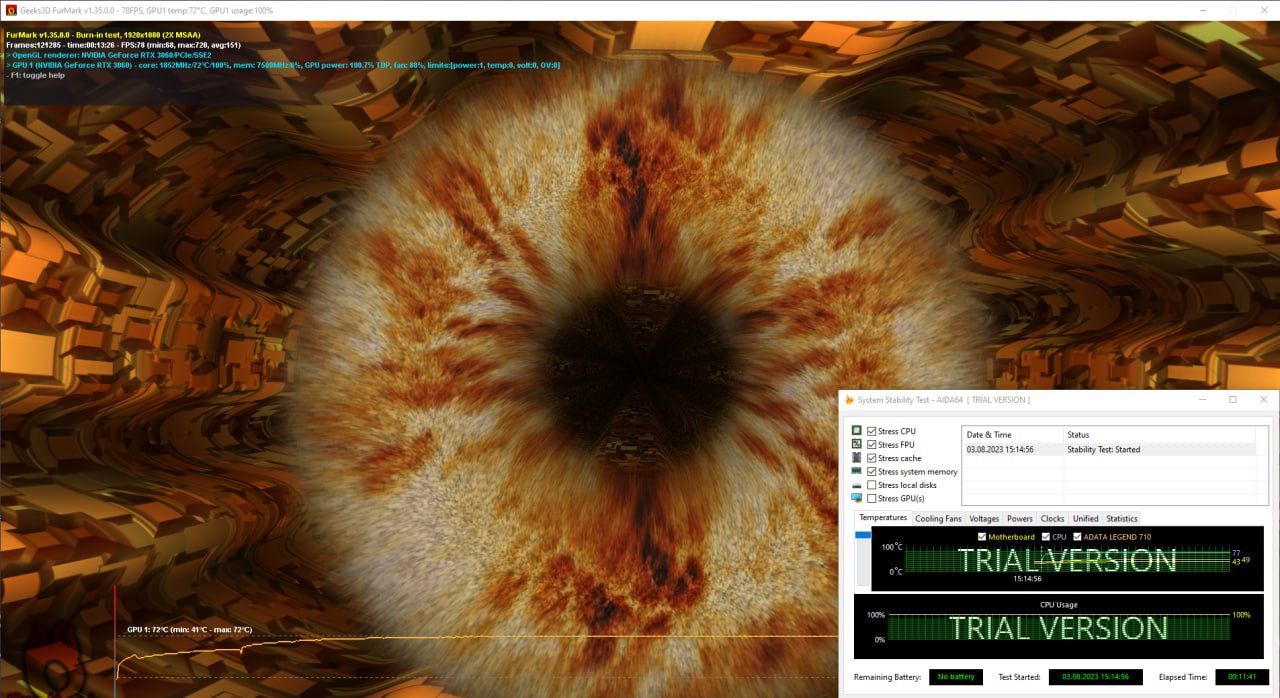
Task: Enable the Stress GPU(s) checkbox
Action: coord(872,498)
